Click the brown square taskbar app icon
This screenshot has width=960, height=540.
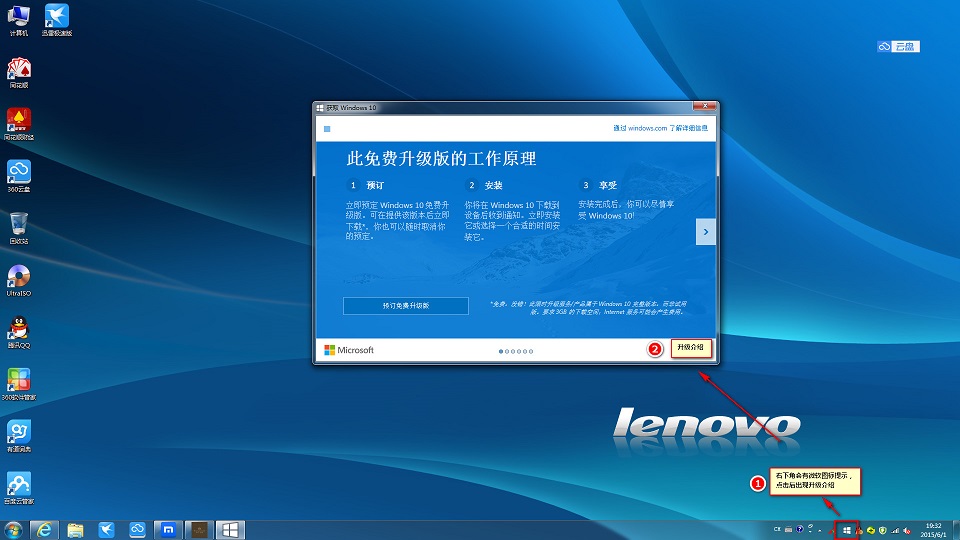point(200,530)
